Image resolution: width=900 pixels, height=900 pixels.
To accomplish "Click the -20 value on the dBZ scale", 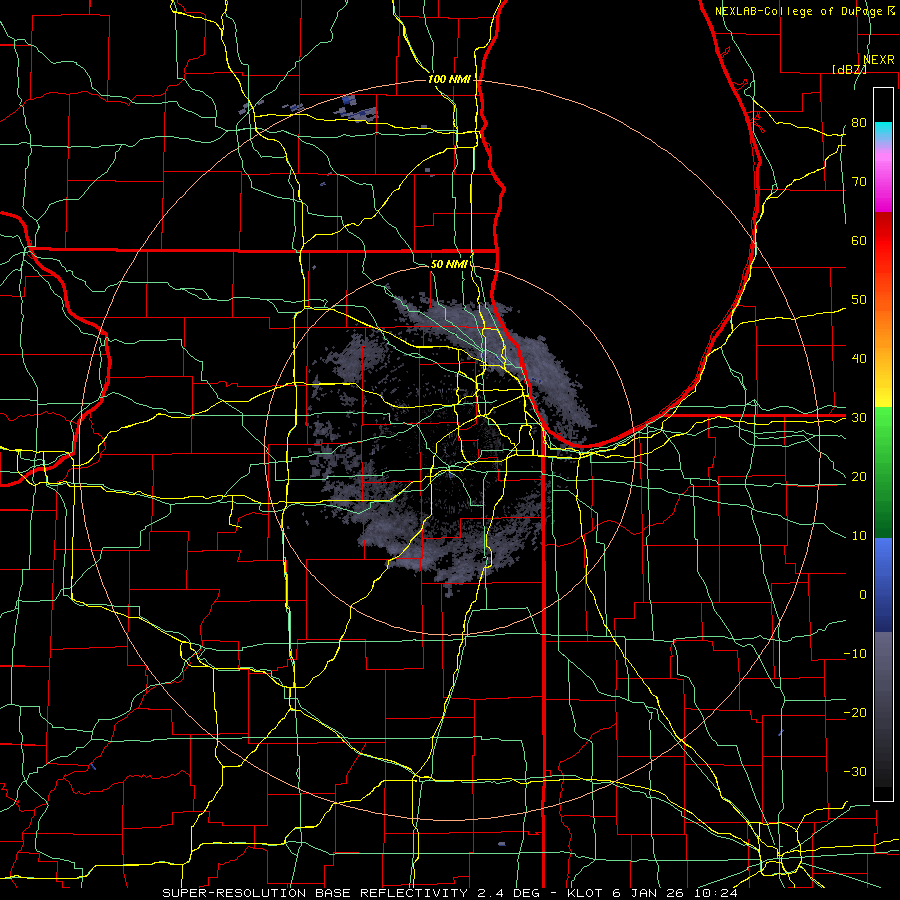I will [x=855, y=712].
